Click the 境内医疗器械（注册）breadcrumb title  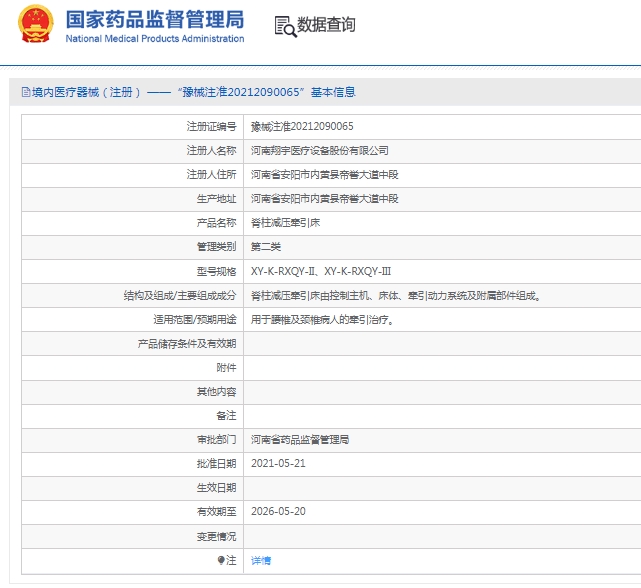(86, 92)
